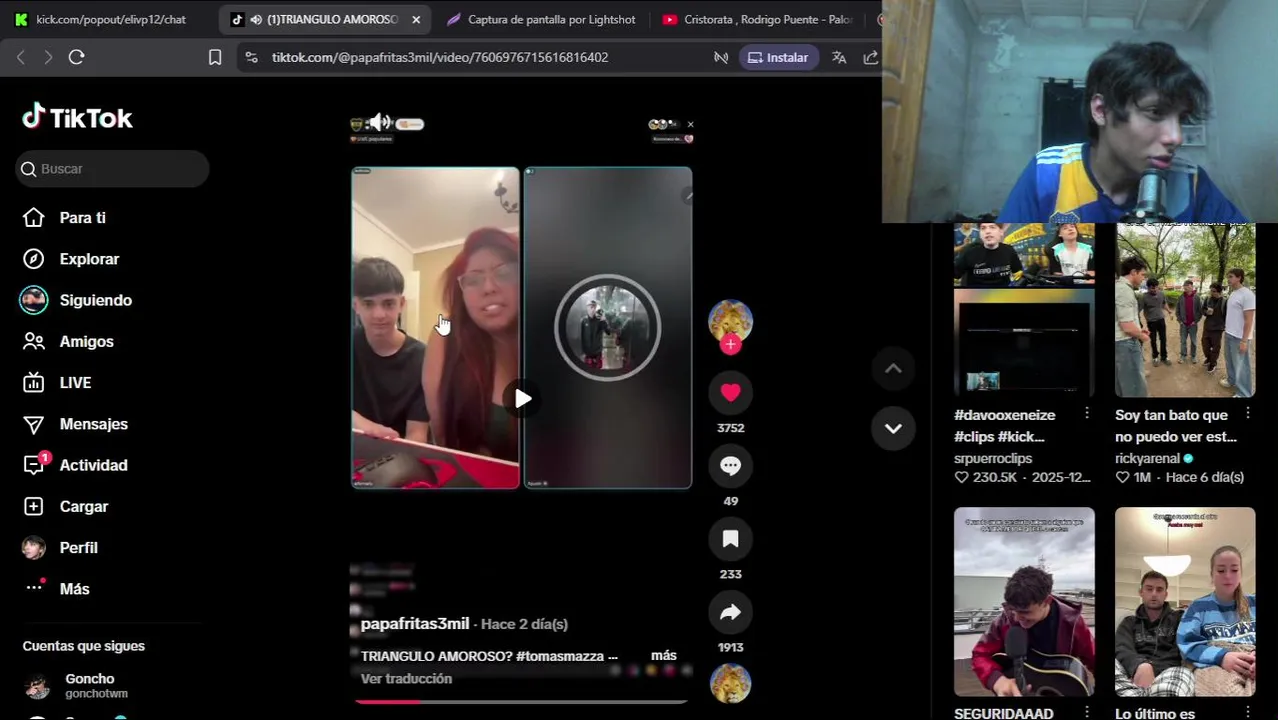Open the Cargar upload page
This screenshot has height=720, width=1278.
click(83, 506)
